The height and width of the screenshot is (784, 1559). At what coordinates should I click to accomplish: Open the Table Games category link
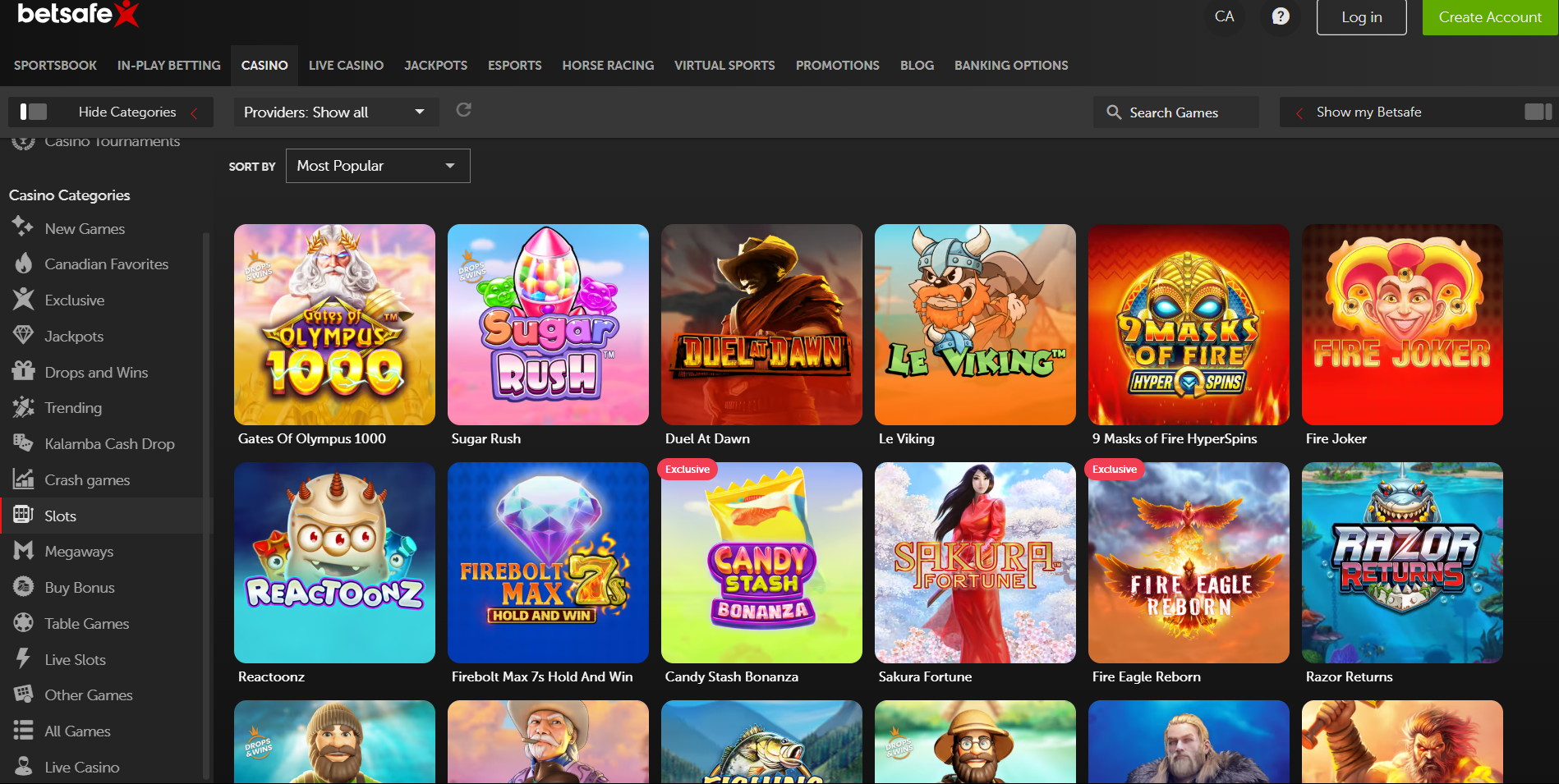click(87, 624)
